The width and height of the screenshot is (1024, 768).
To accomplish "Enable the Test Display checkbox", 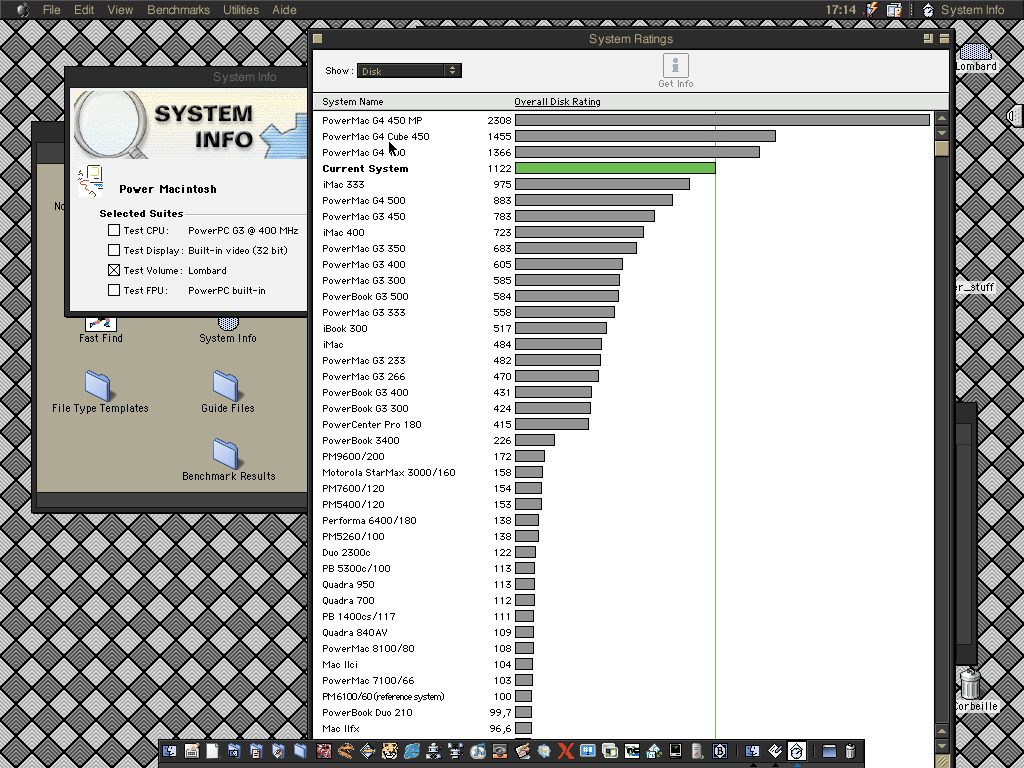I will [x=114, y=250].
